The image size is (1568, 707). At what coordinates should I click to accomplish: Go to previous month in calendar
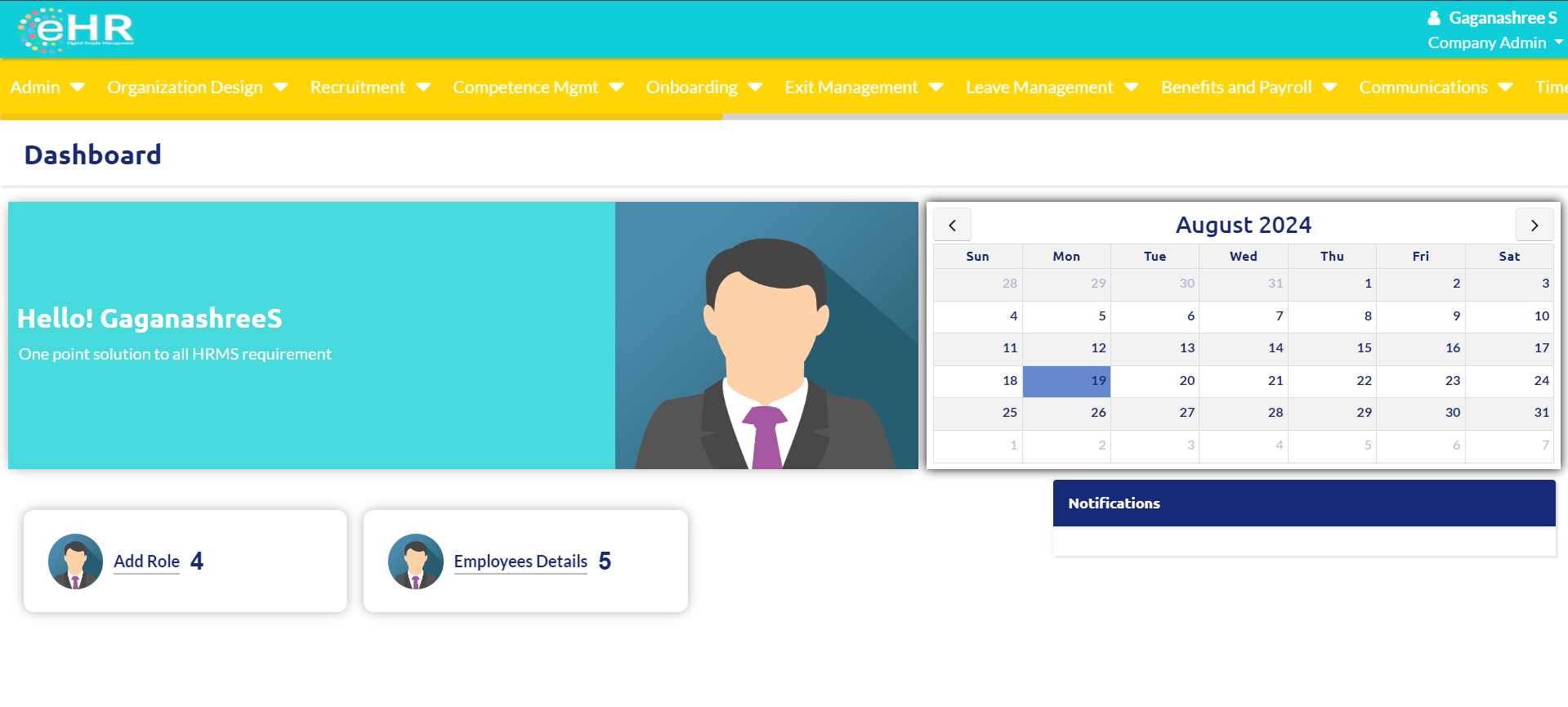click(x=952, y=225)
